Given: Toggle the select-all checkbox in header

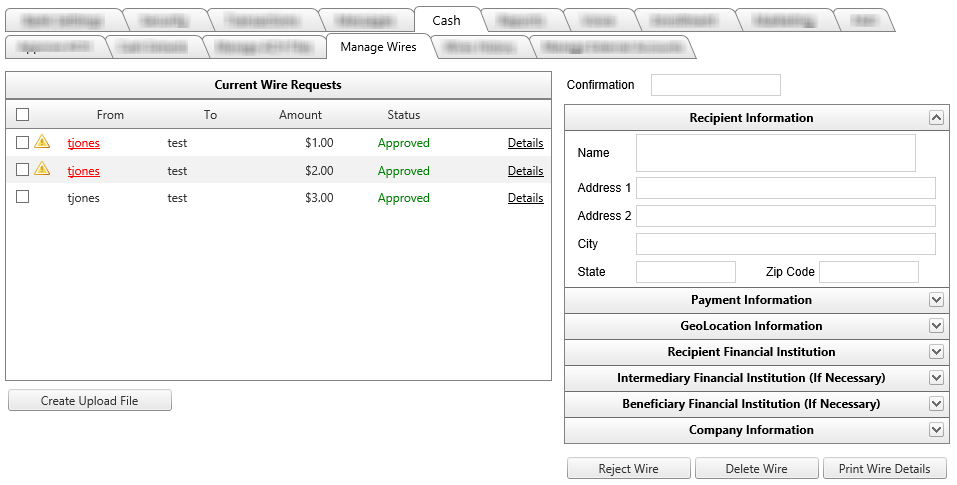Looking at the screenshot, I should (23, 115).
